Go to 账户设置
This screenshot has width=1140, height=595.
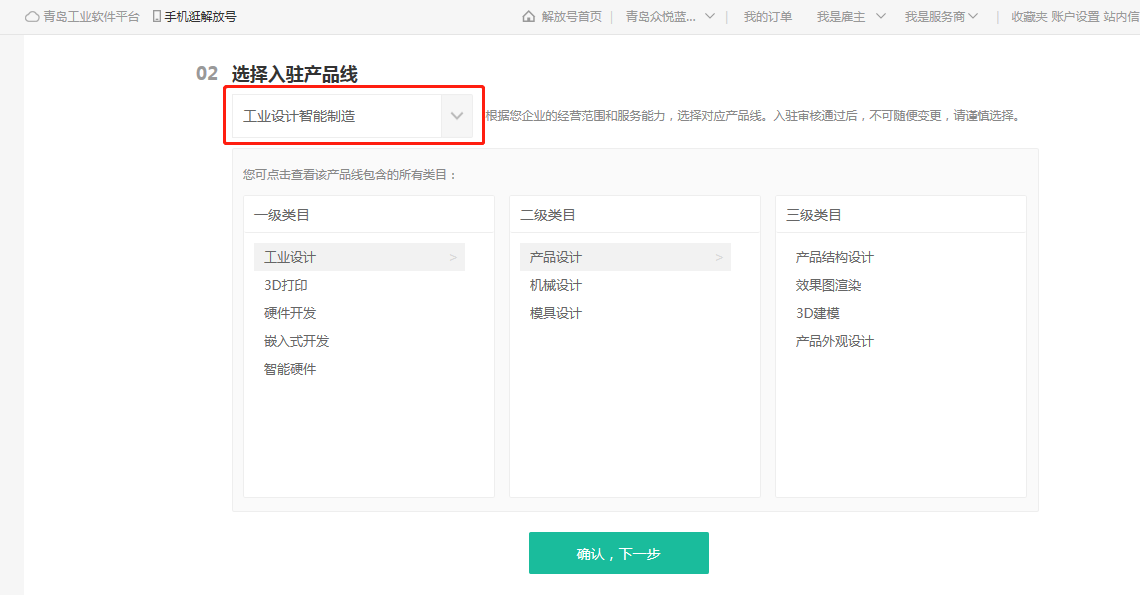pos(1075,17)
